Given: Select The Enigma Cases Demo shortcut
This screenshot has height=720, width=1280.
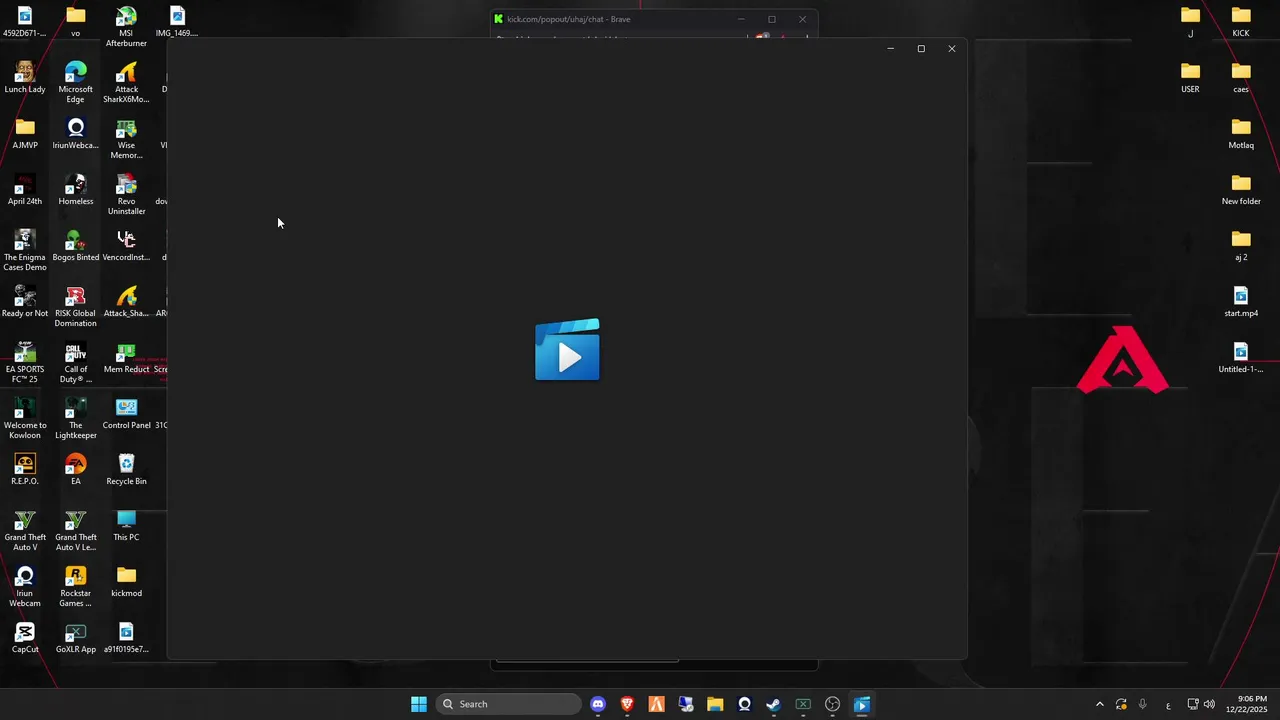Looking at the screenshot, I should click(25, 251).
